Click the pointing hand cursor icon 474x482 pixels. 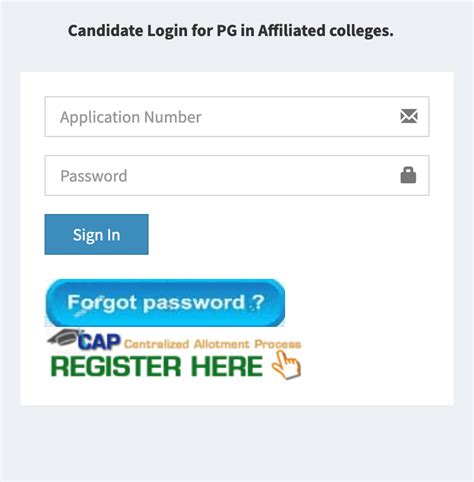click(x=286, y=365)
